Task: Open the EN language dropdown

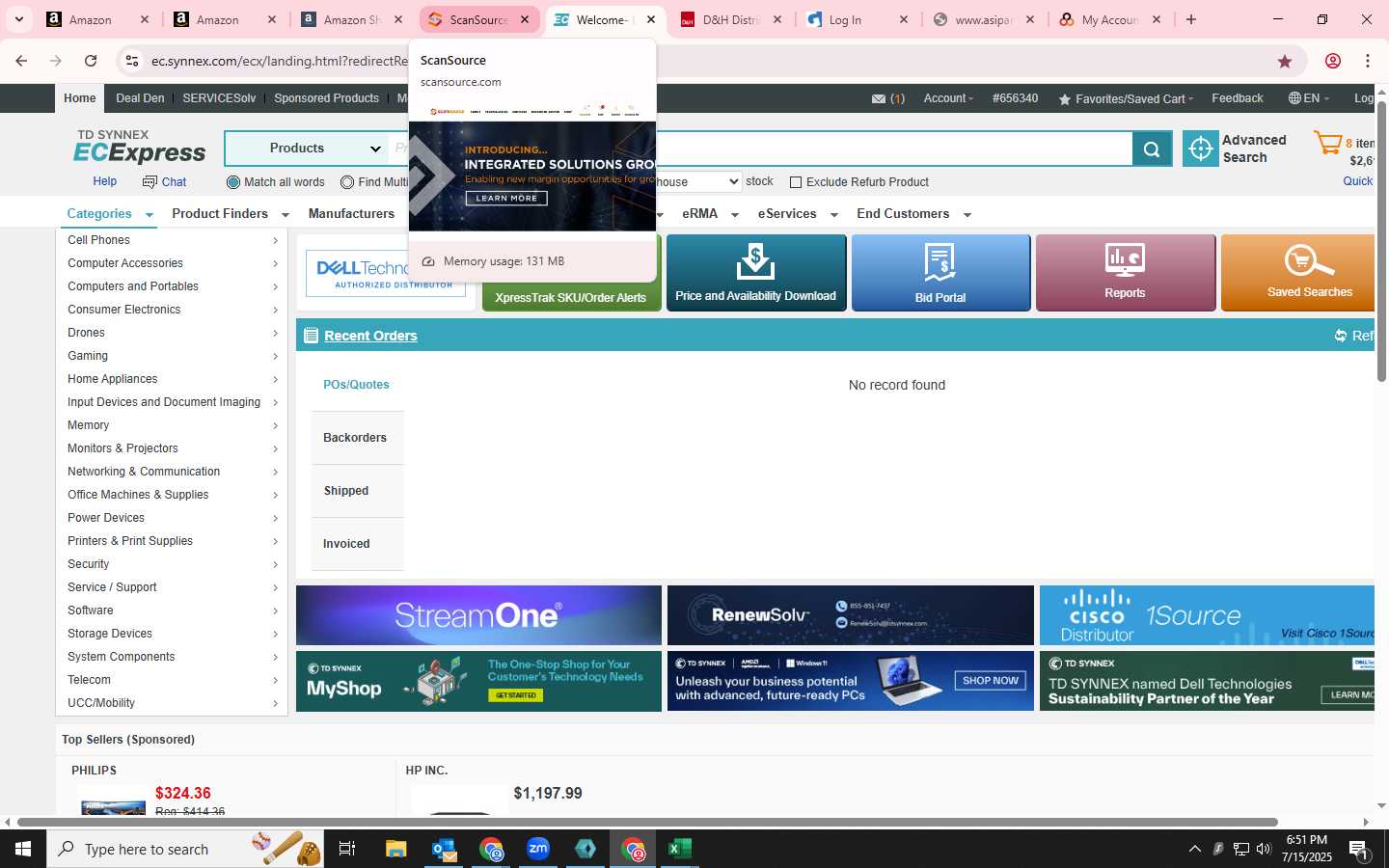Action: point(1309,98)
